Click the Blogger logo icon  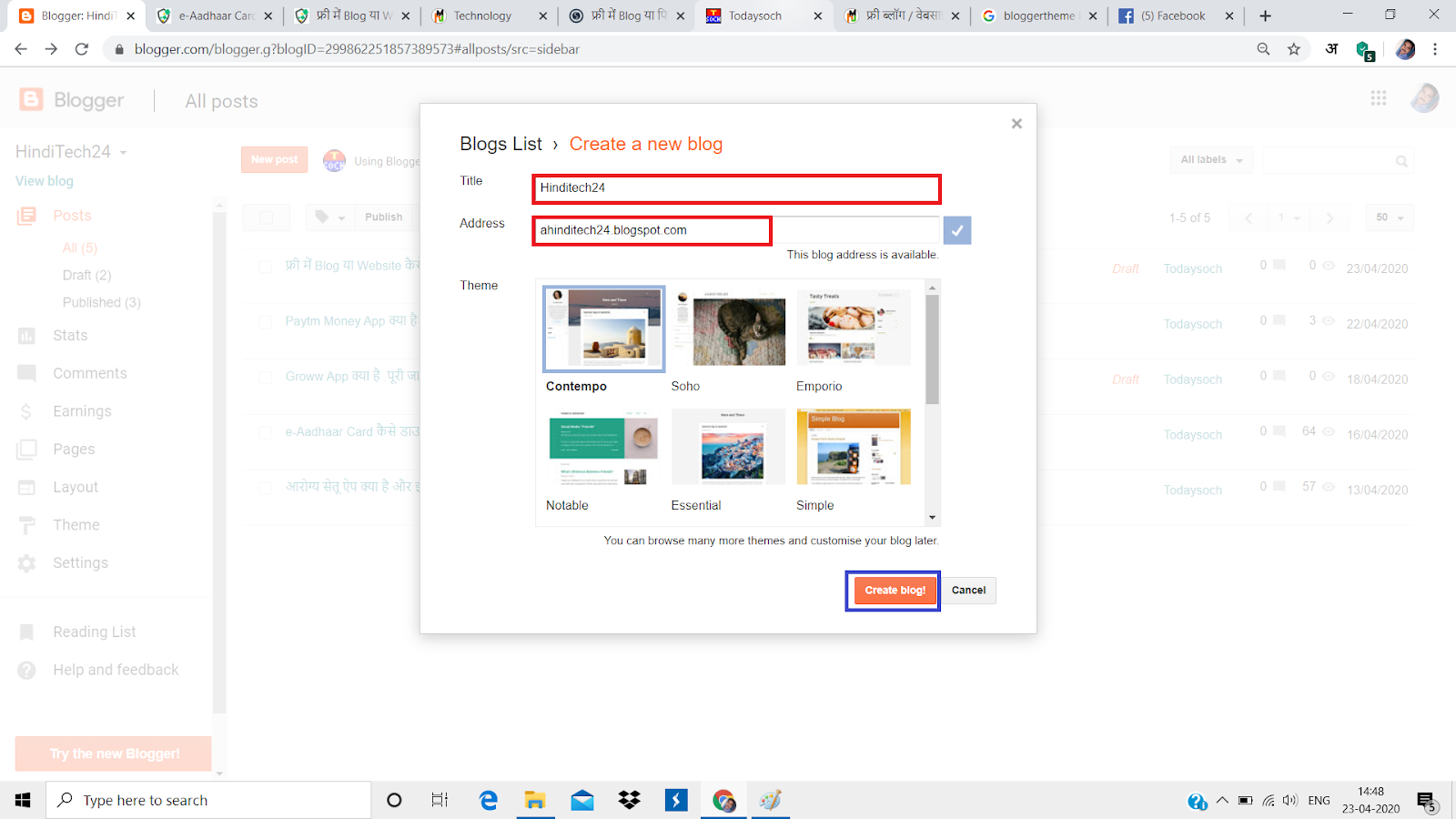32,99
